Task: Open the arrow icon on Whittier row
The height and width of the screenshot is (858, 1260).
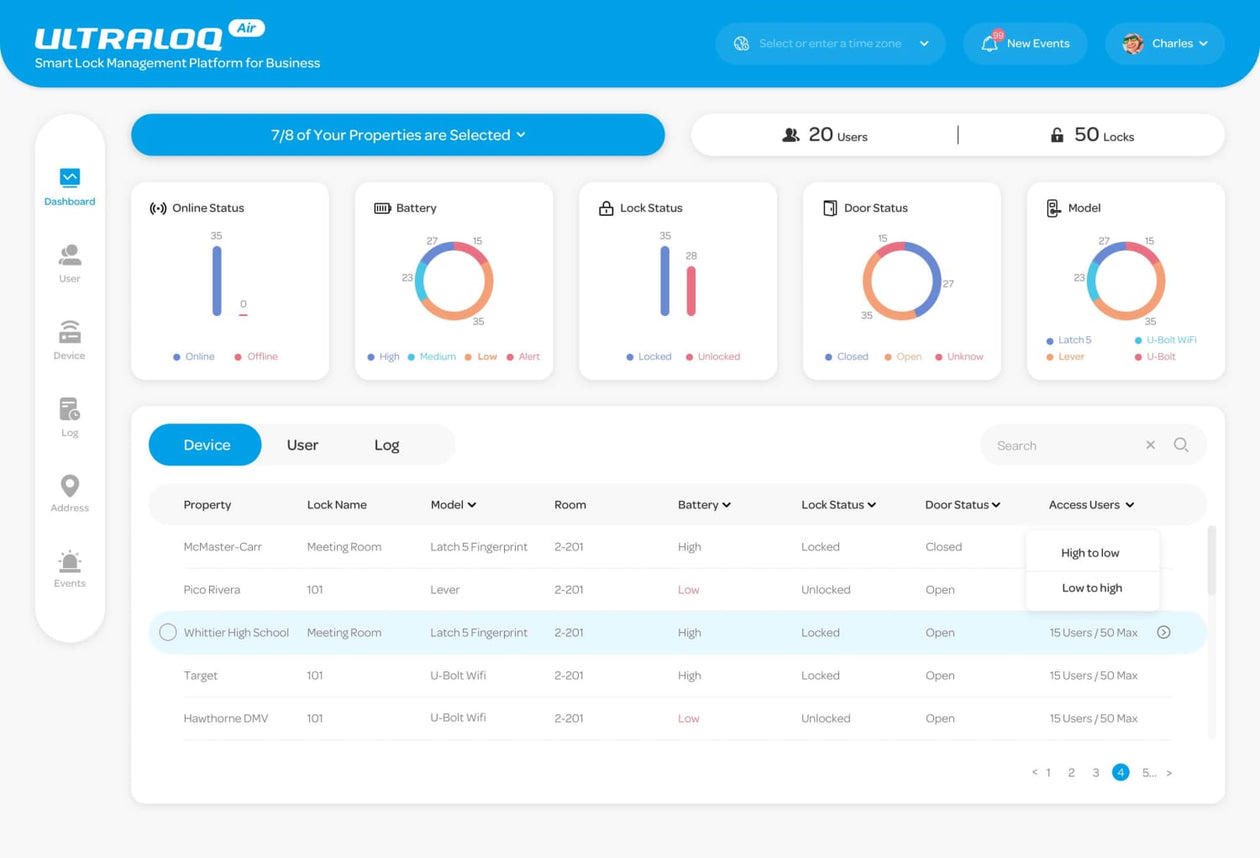Action: point(1163,632)
